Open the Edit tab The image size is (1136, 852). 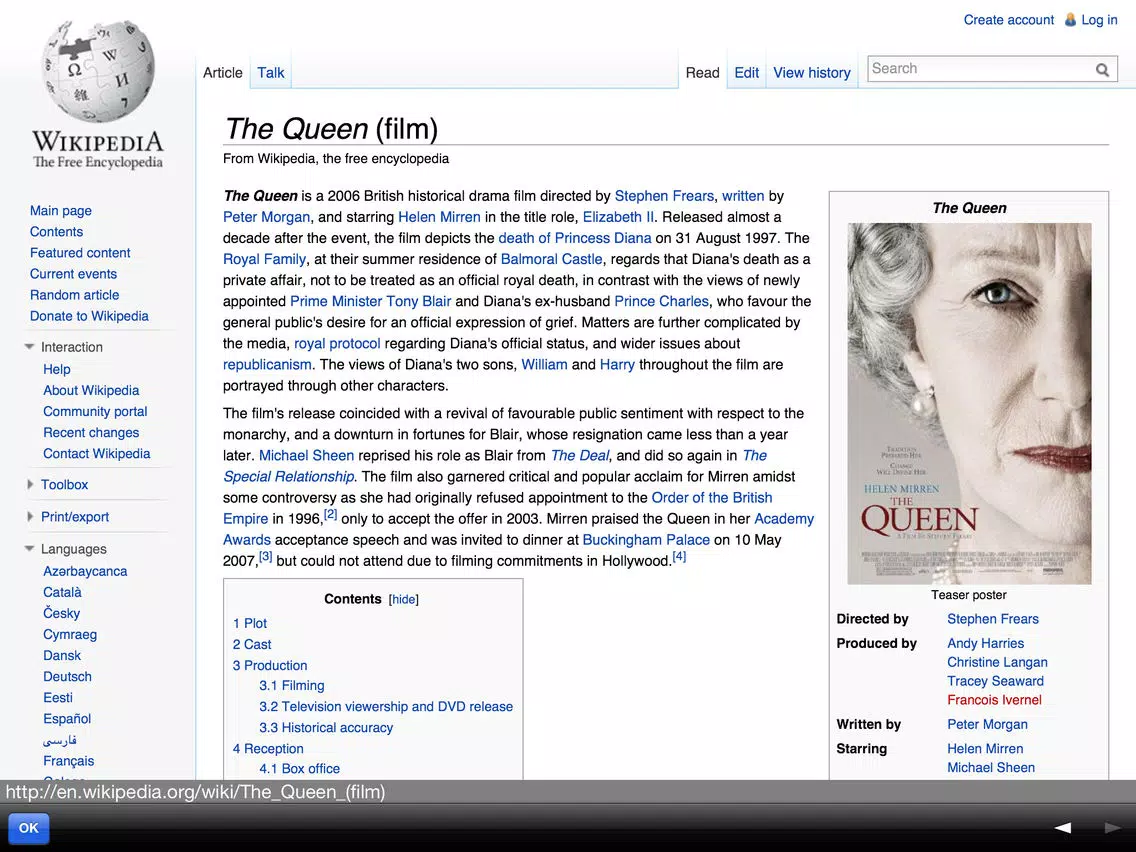coord(746,72)
